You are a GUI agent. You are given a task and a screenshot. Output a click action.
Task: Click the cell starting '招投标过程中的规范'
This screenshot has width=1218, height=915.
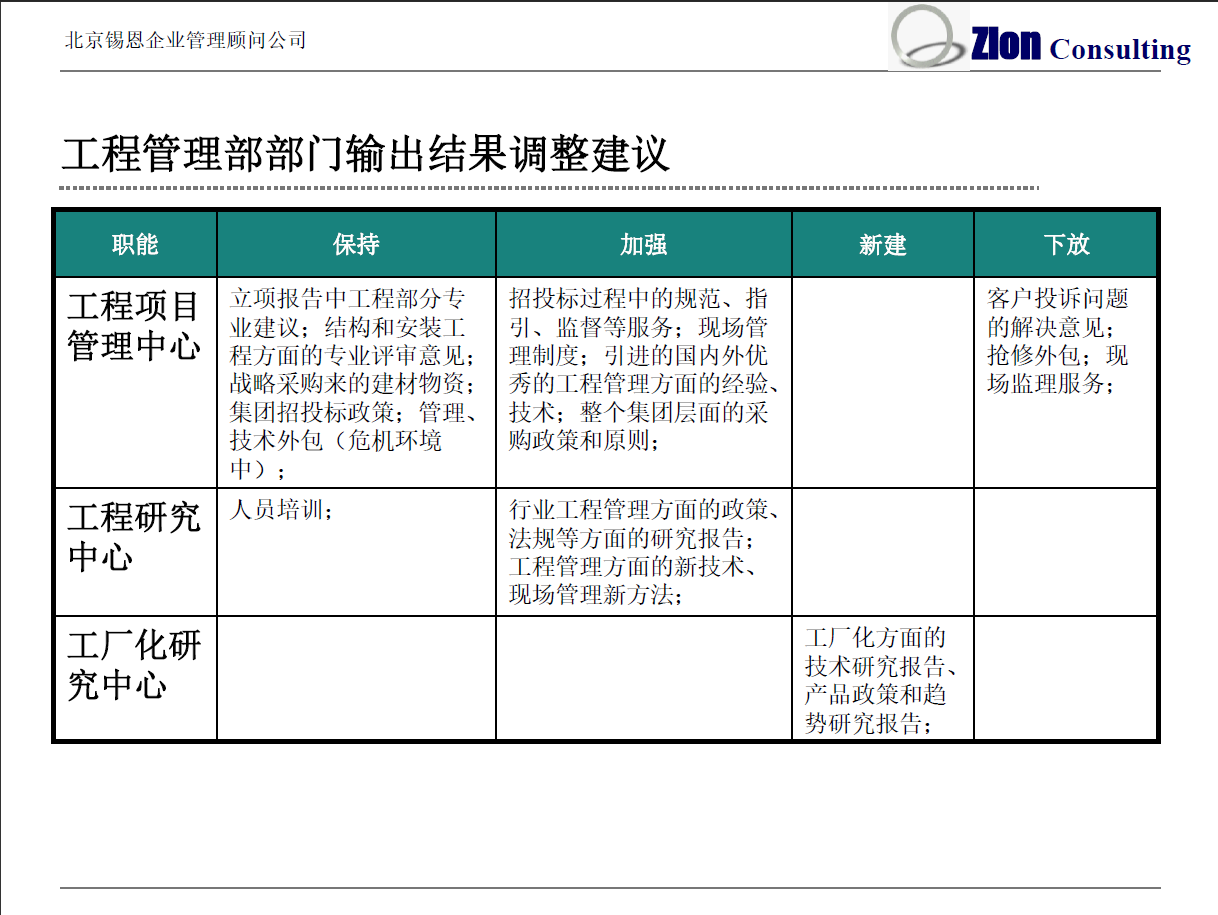pyautogui.click(x=644, y=383)
